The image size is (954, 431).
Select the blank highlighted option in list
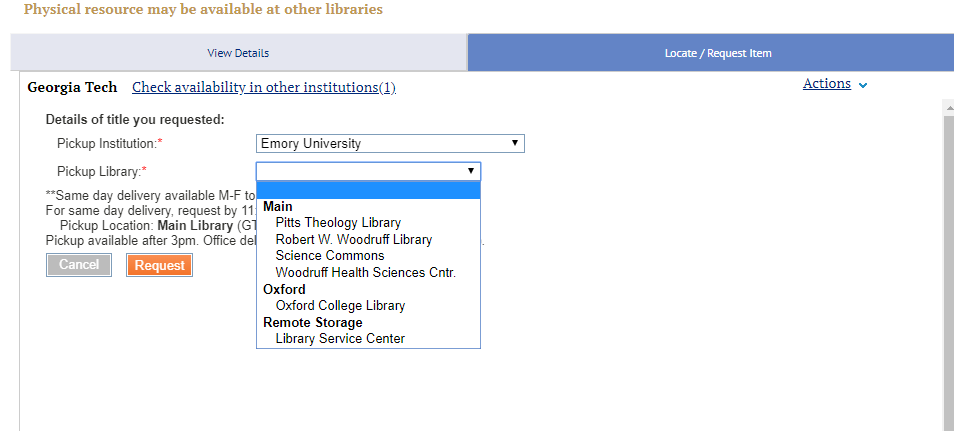coord(368,190)
